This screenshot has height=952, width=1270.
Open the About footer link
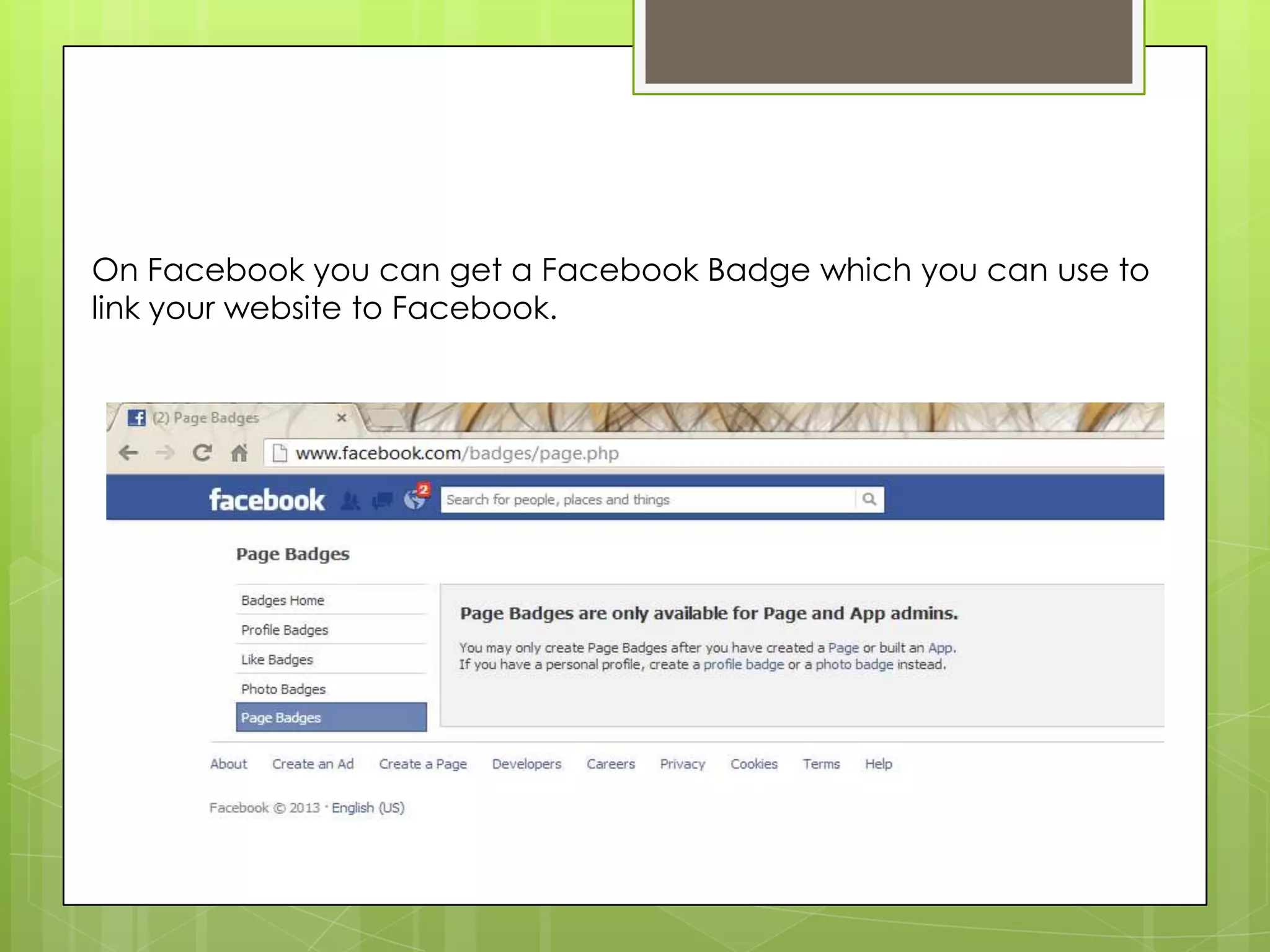coord(228,764)
